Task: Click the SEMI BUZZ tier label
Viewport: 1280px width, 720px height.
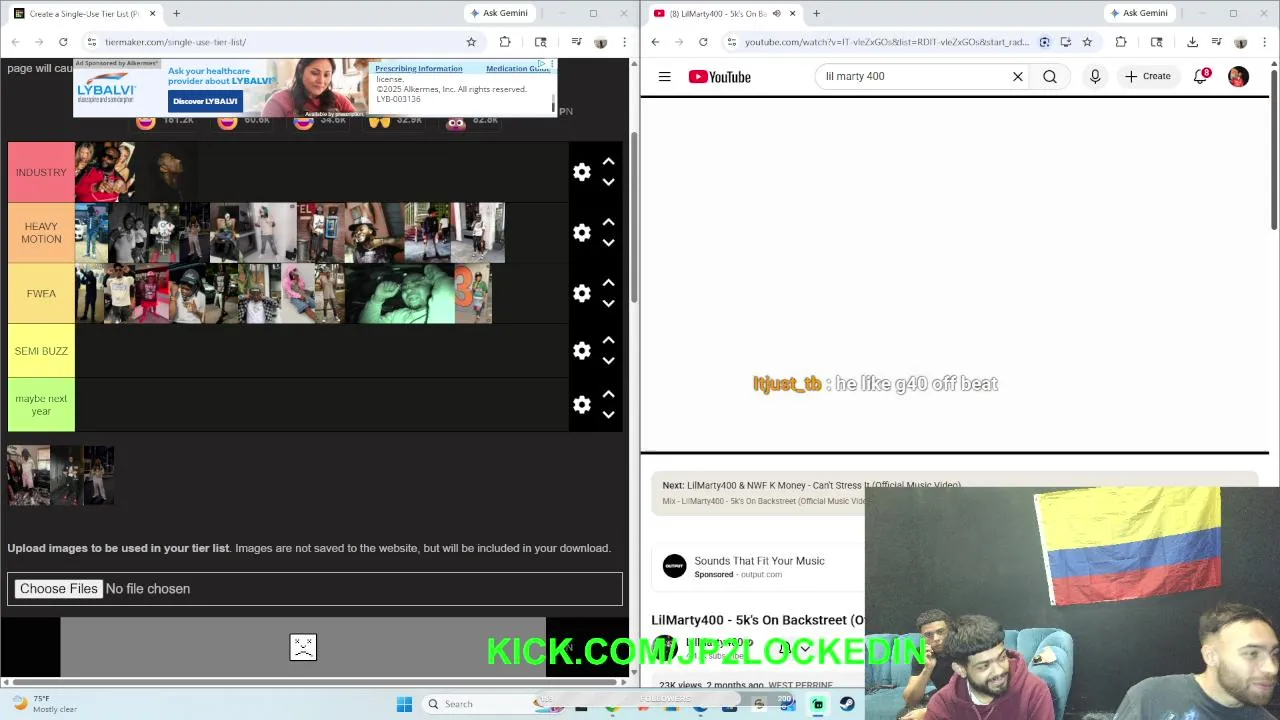Action: pyautogui.click(x=41, y=351)
